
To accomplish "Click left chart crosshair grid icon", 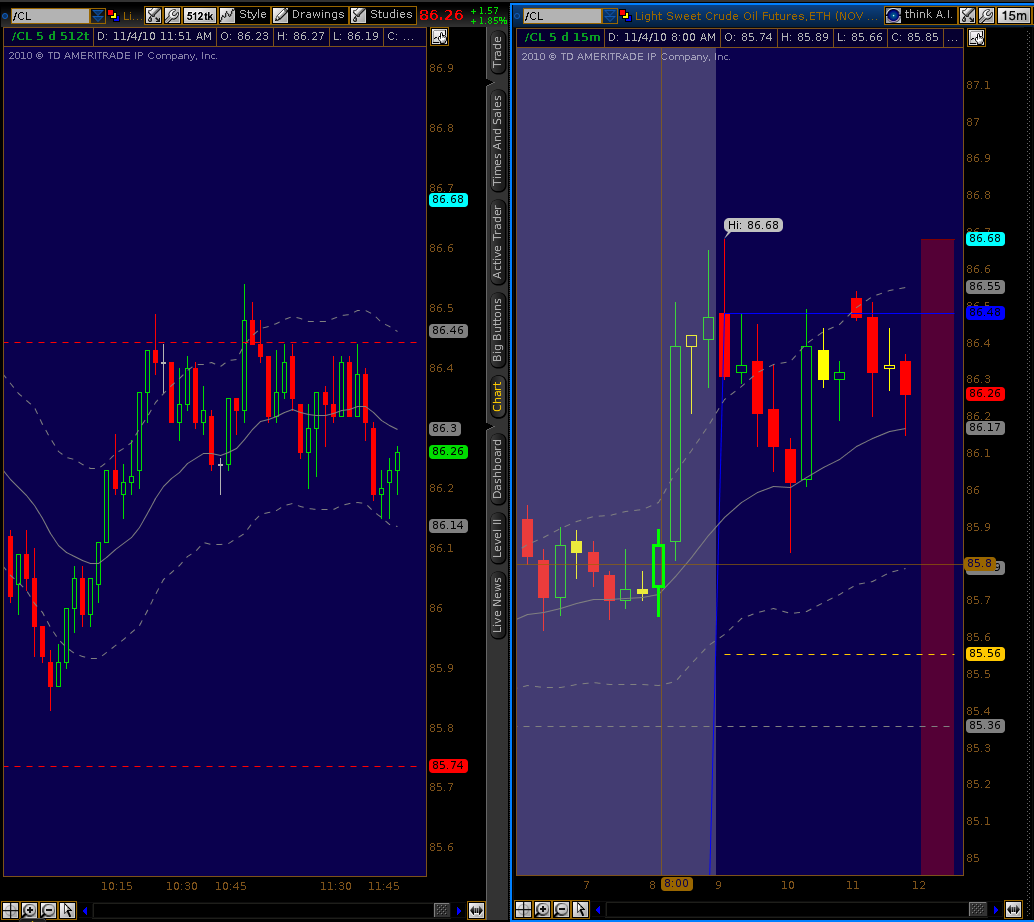I will point(11,911).
